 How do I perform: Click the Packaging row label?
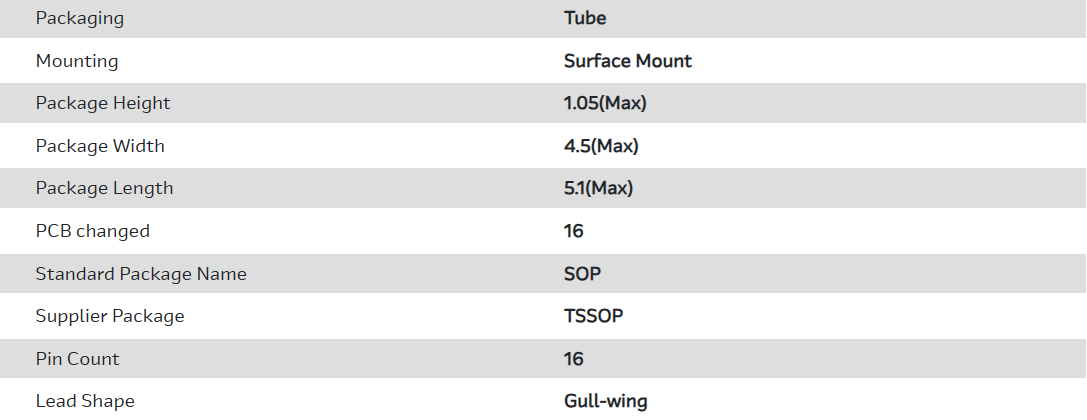tap(80, 18)
